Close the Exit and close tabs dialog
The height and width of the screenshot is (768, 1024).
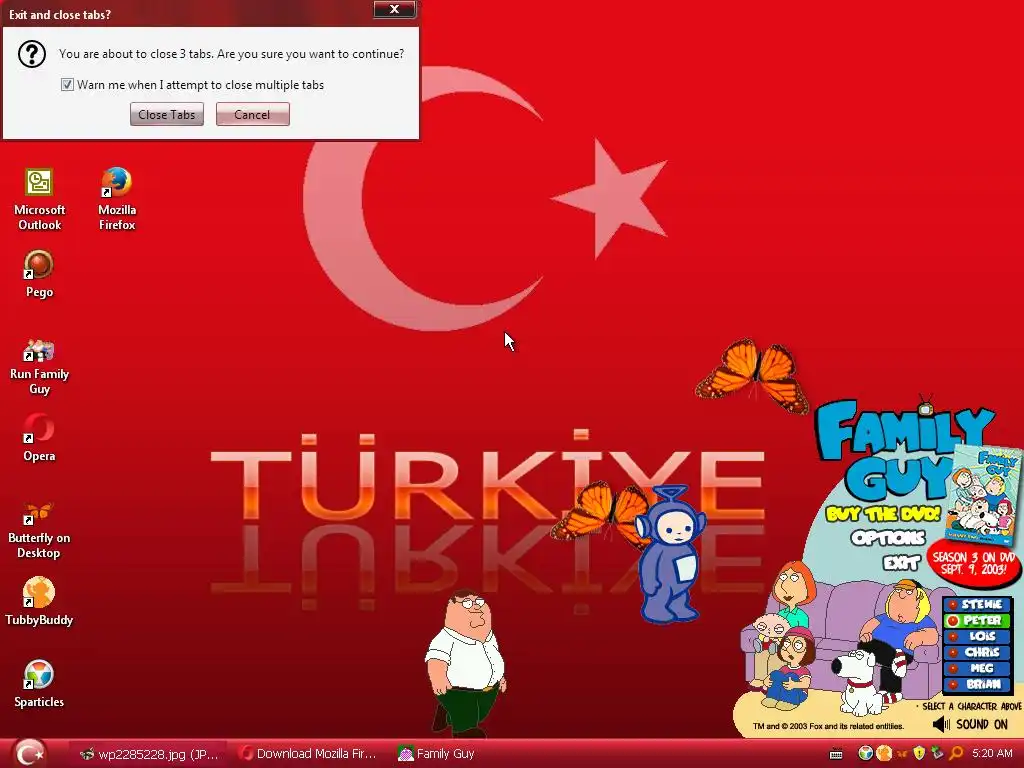394,9
